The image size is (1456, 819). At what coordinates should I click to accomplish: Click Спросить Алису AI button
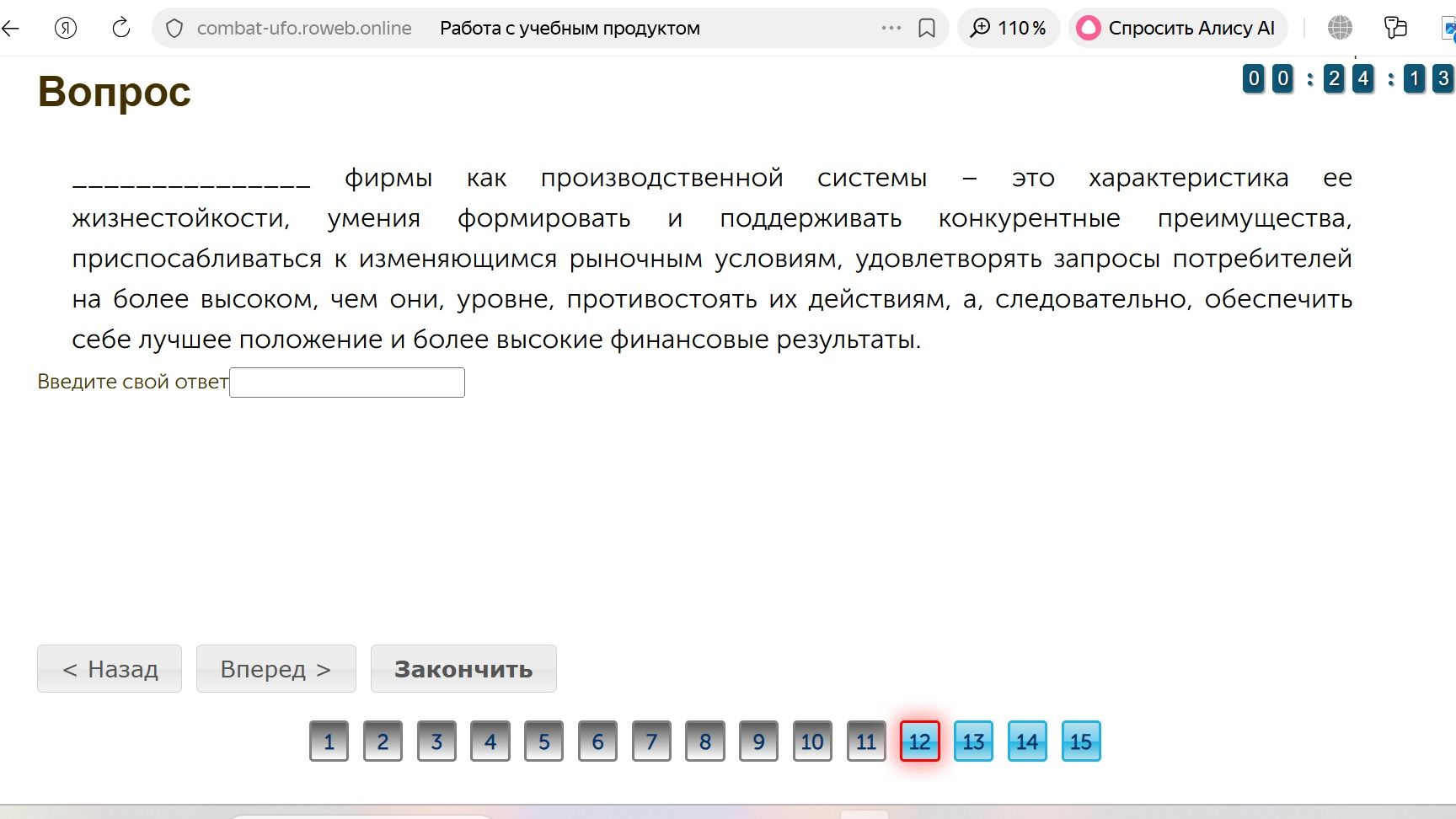(x=1177, y=28)
